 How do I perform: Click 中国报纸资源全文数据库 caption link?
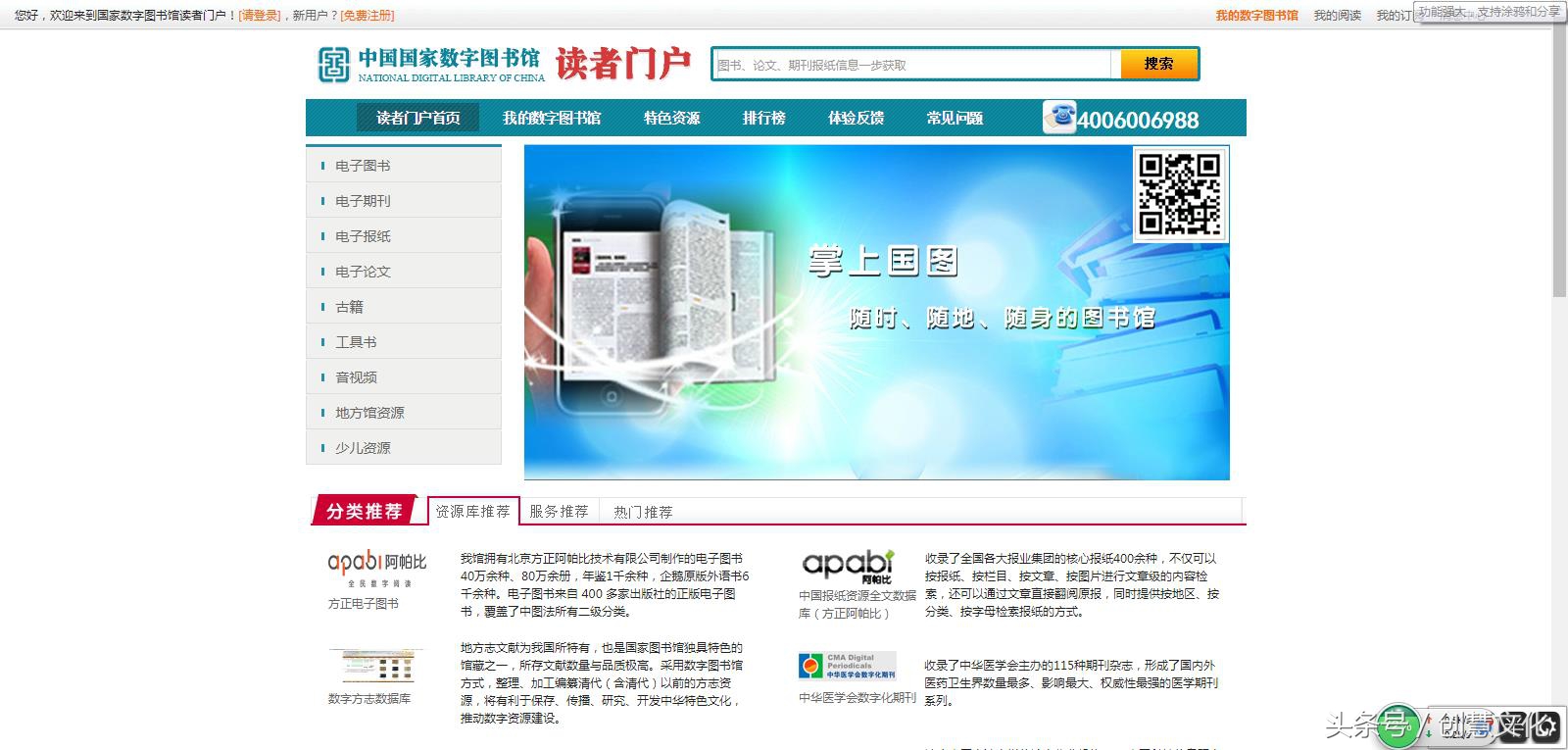(x=857, y=604)
